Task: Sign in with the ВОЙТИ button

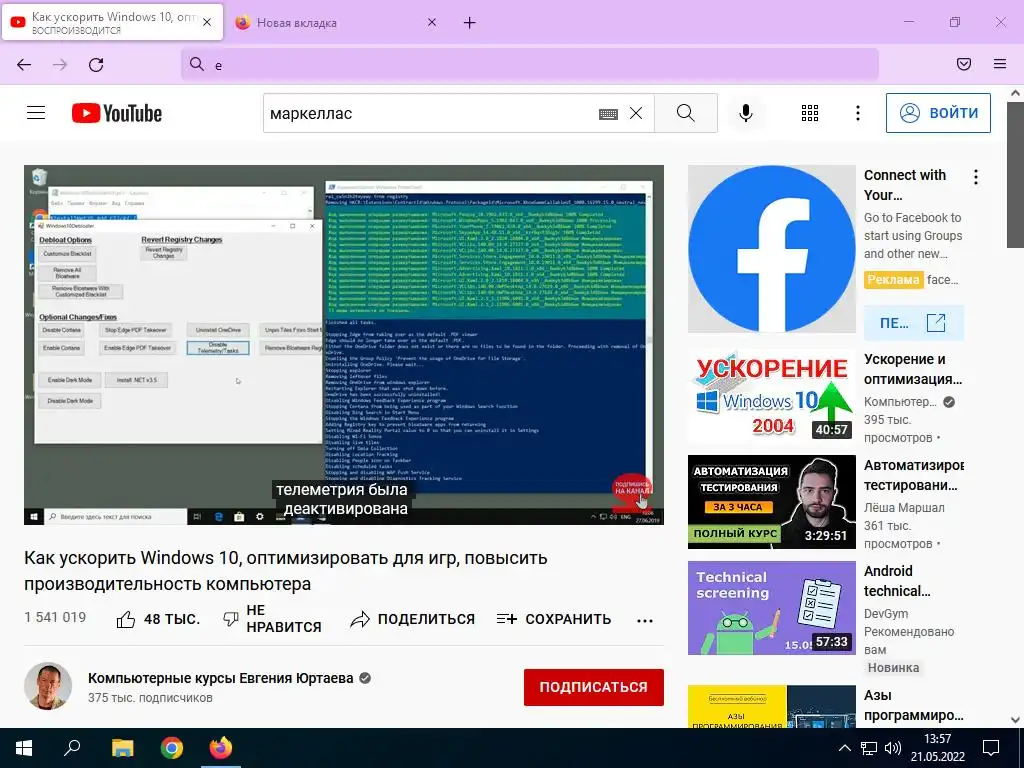Action: tap(938, 113)
